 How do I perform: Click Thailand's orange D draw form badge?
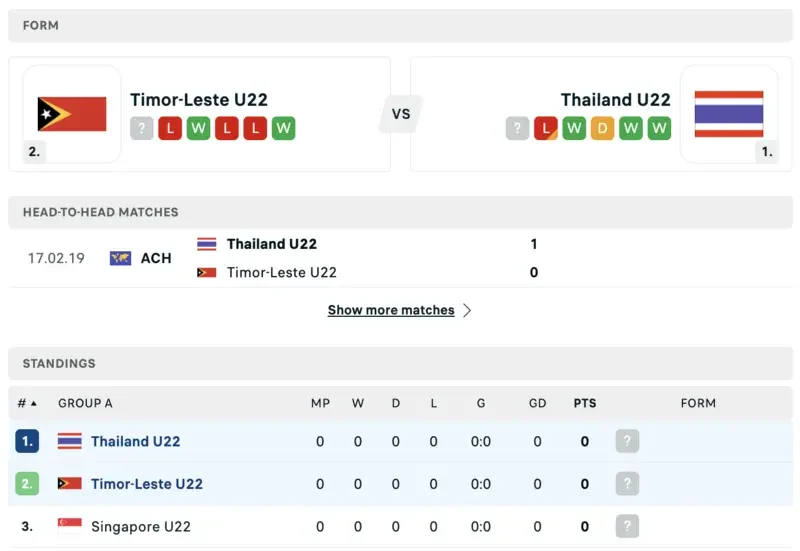pyautogui.click(x=602, y=128)
